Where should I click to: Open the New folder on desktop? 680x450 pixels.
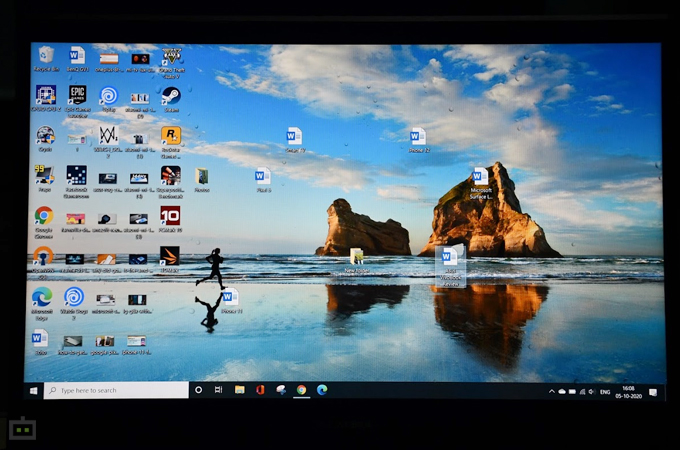357,260
